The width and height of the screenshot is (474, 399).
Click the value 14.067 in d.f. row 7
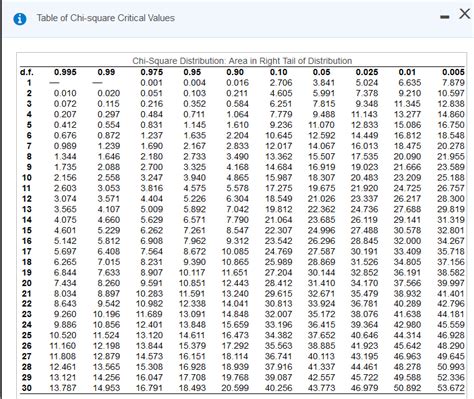pos(322,146)
